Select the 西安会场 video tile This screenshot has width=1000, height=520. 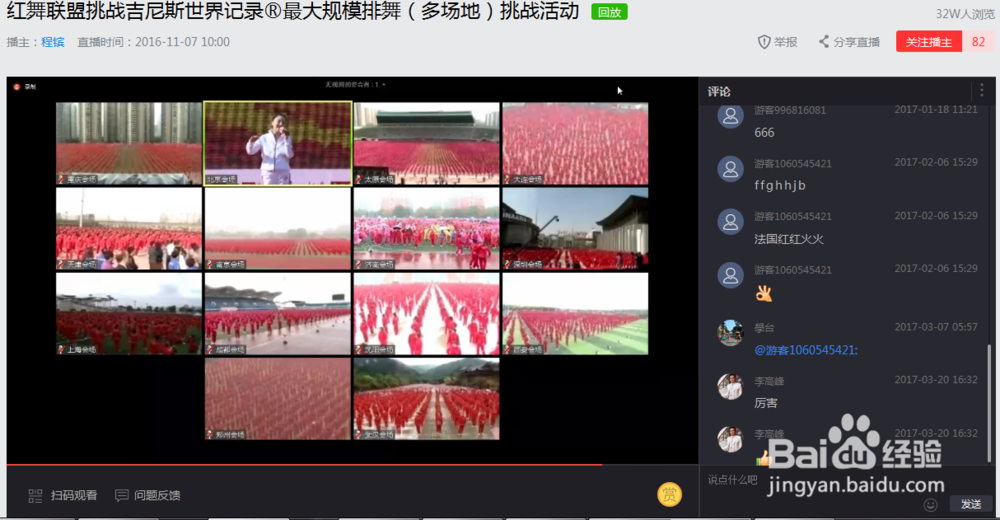(x=575, y=314)
